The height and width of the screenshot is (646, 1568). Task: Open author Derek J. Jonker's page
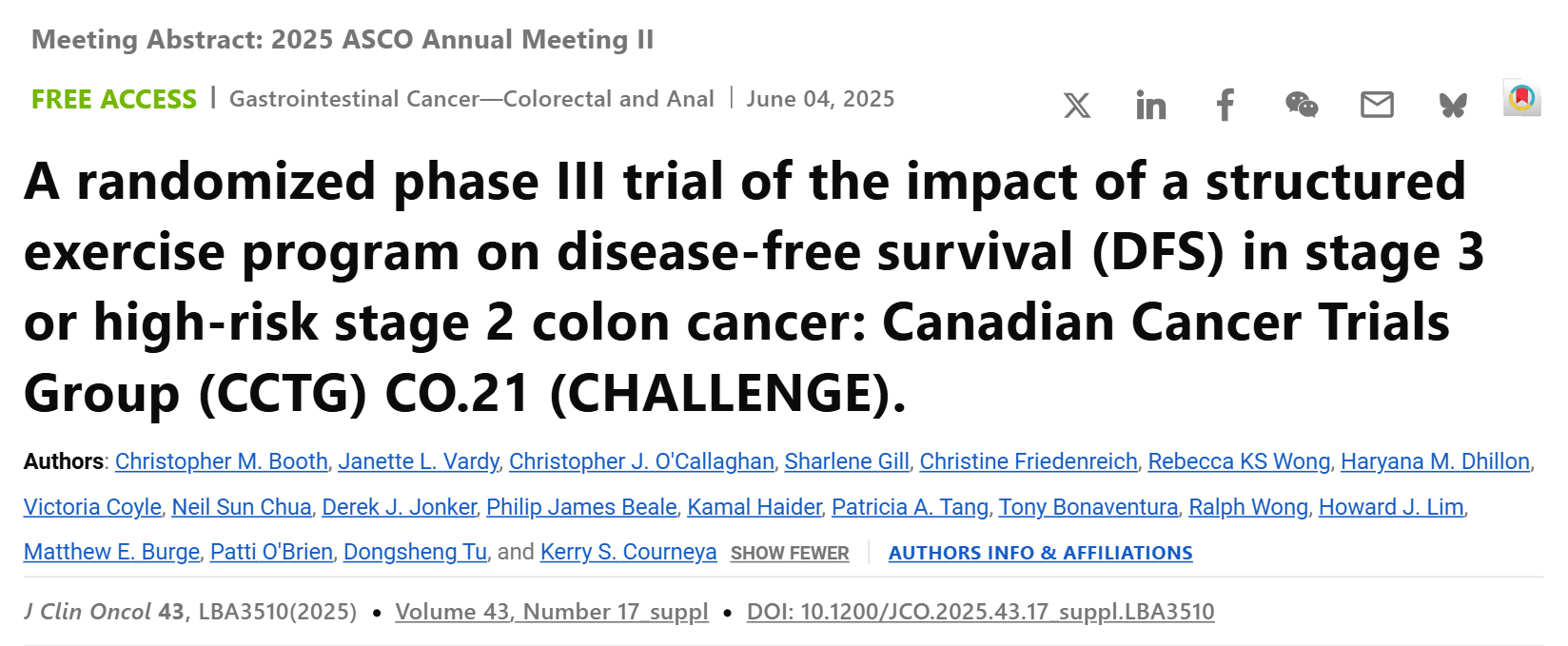point(399,507)
